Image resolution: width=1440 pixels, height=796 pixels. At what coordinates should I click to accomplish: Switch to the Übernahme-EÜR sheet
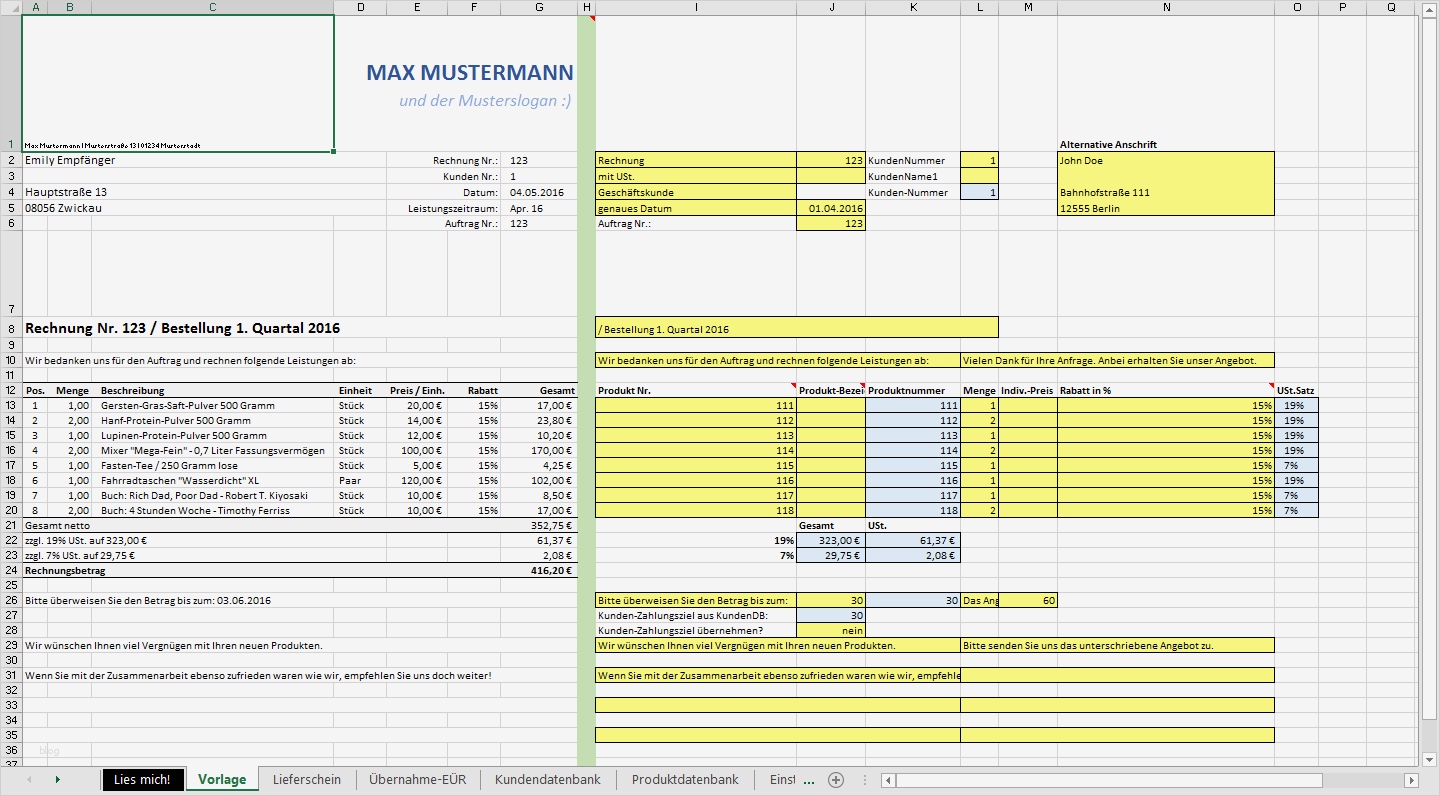pos(419,779)
